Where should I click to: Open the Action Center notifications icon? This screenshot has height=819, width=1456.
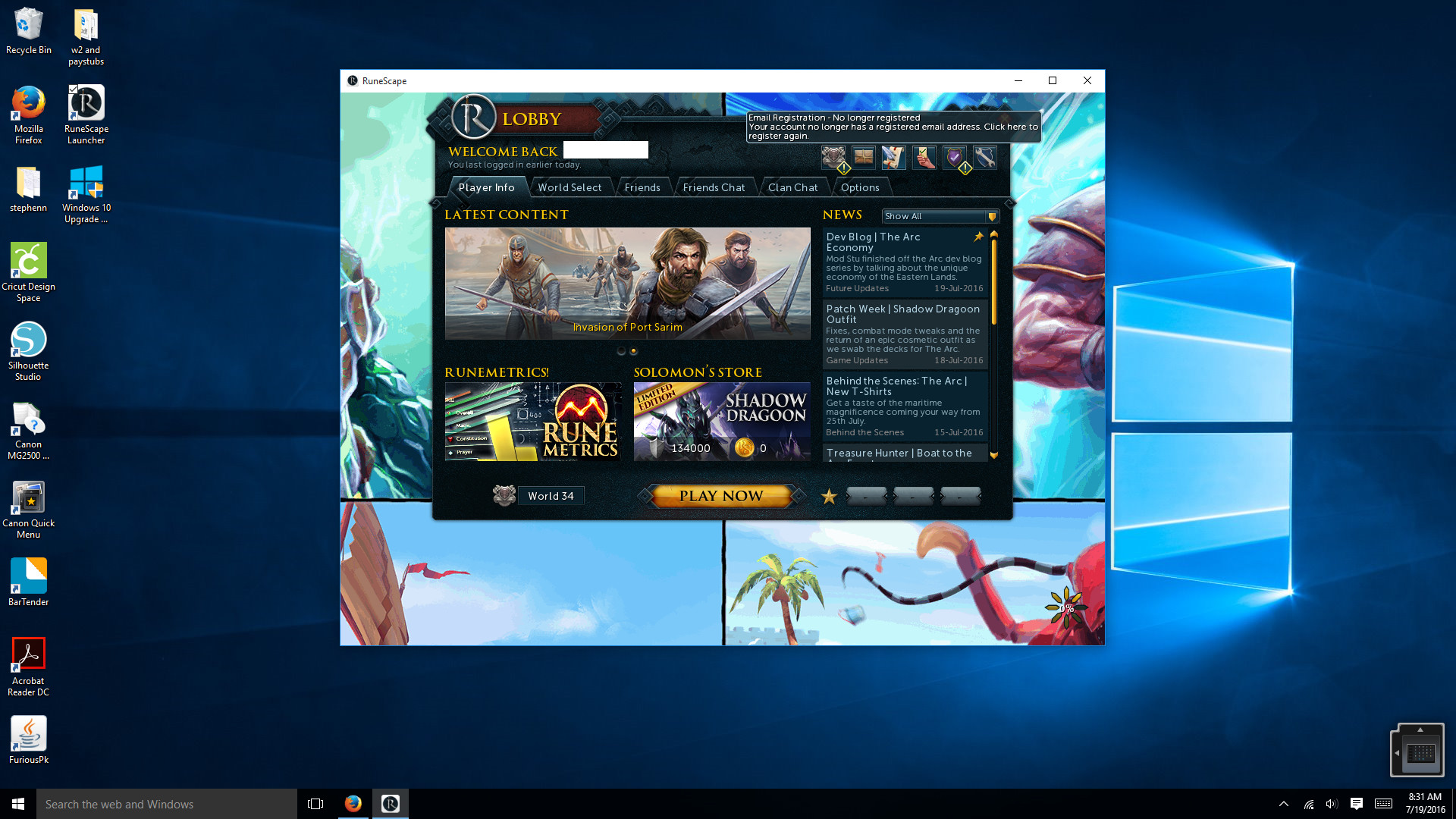[1357, 804]
